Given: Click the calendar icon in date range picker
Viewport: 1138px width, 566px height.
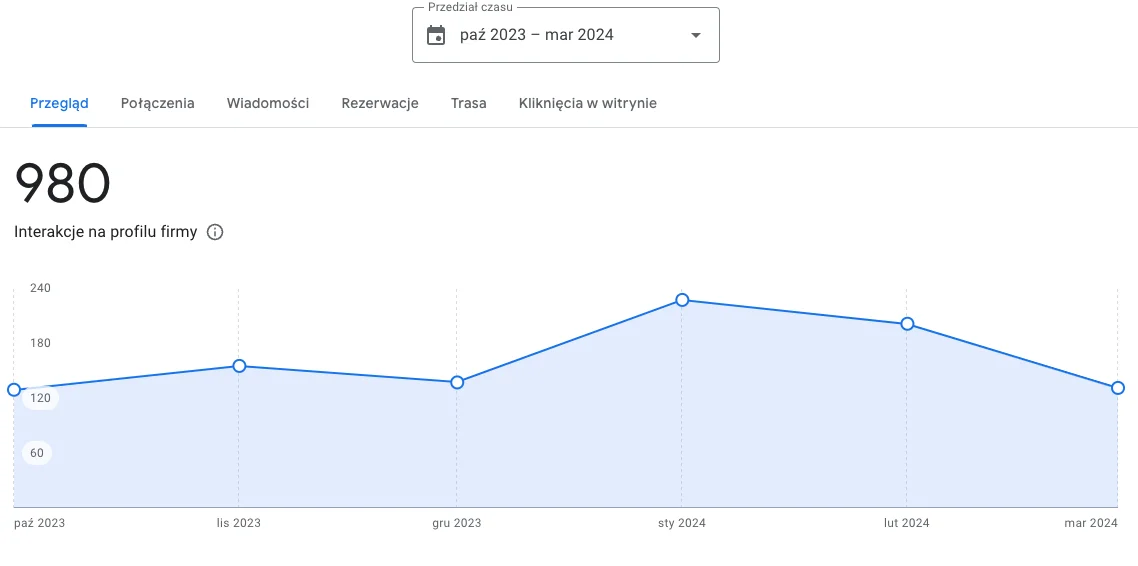Looking at the screenshot, I should pyautogui.click(x=436, y=36).
